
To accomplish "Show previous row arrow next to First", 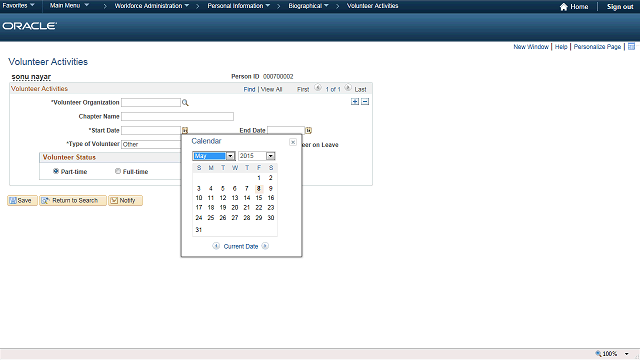I will coord(318,88).
